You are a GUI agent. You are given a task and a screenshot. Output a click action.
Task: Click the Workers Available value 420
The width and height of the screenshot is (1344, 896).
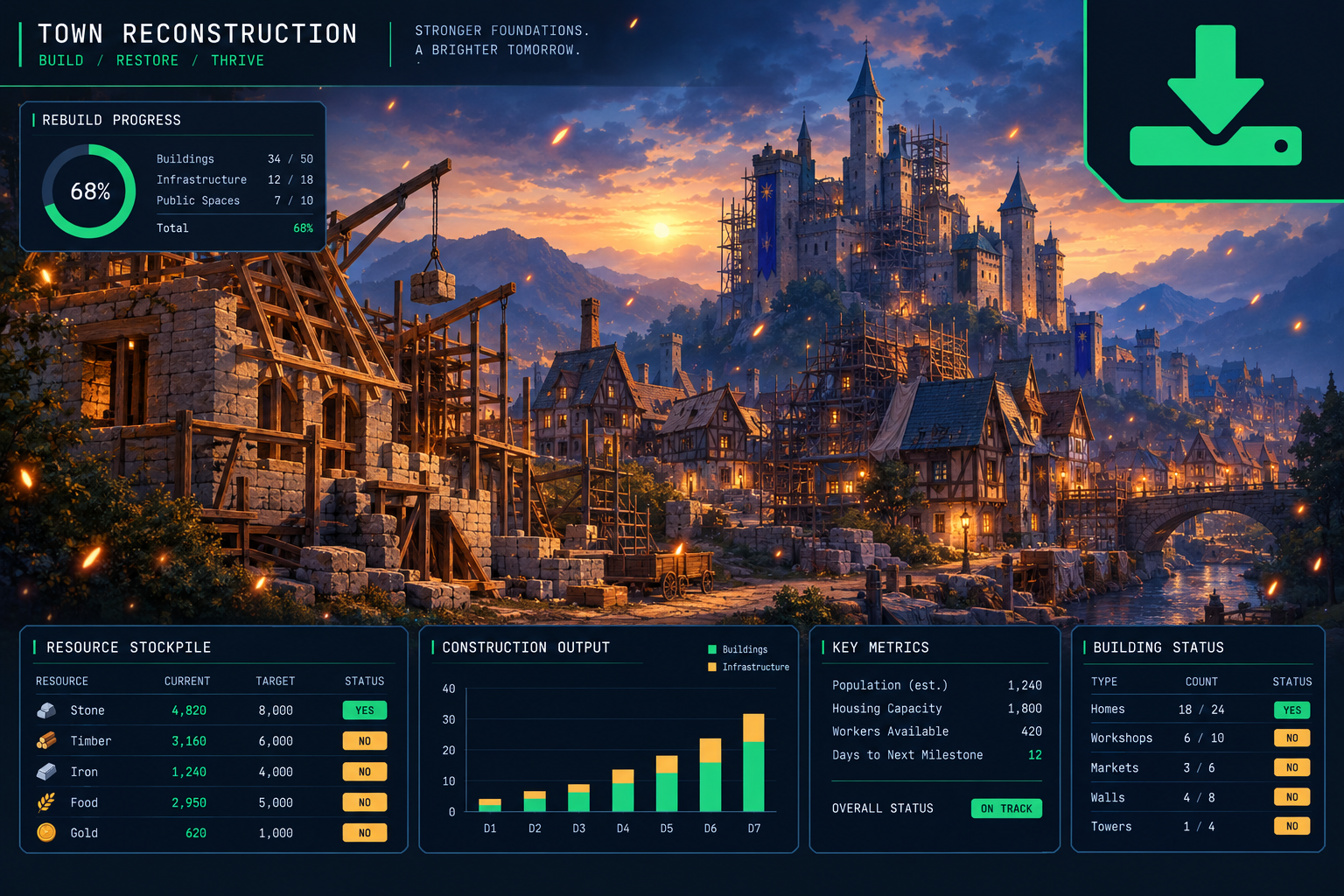[x=1032, y=731]
